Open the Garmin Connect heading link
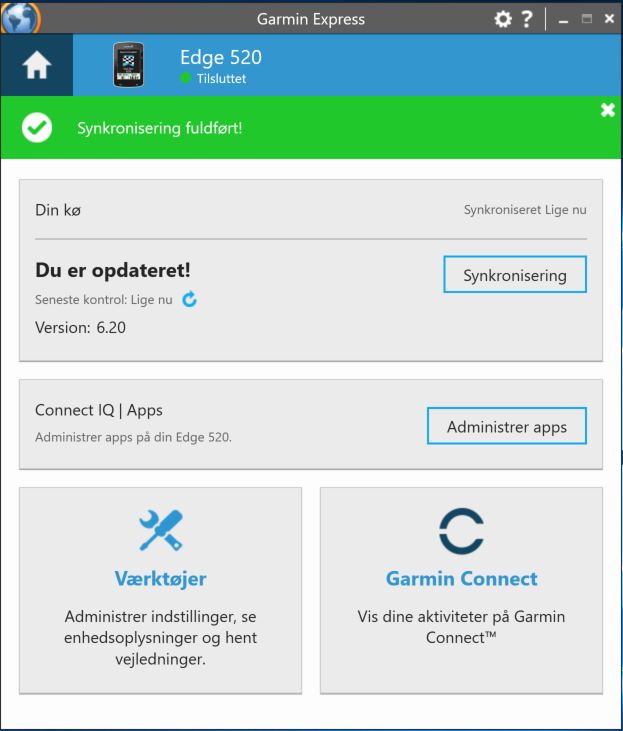This screenshot has width=623, height=731. coord(462,579)
